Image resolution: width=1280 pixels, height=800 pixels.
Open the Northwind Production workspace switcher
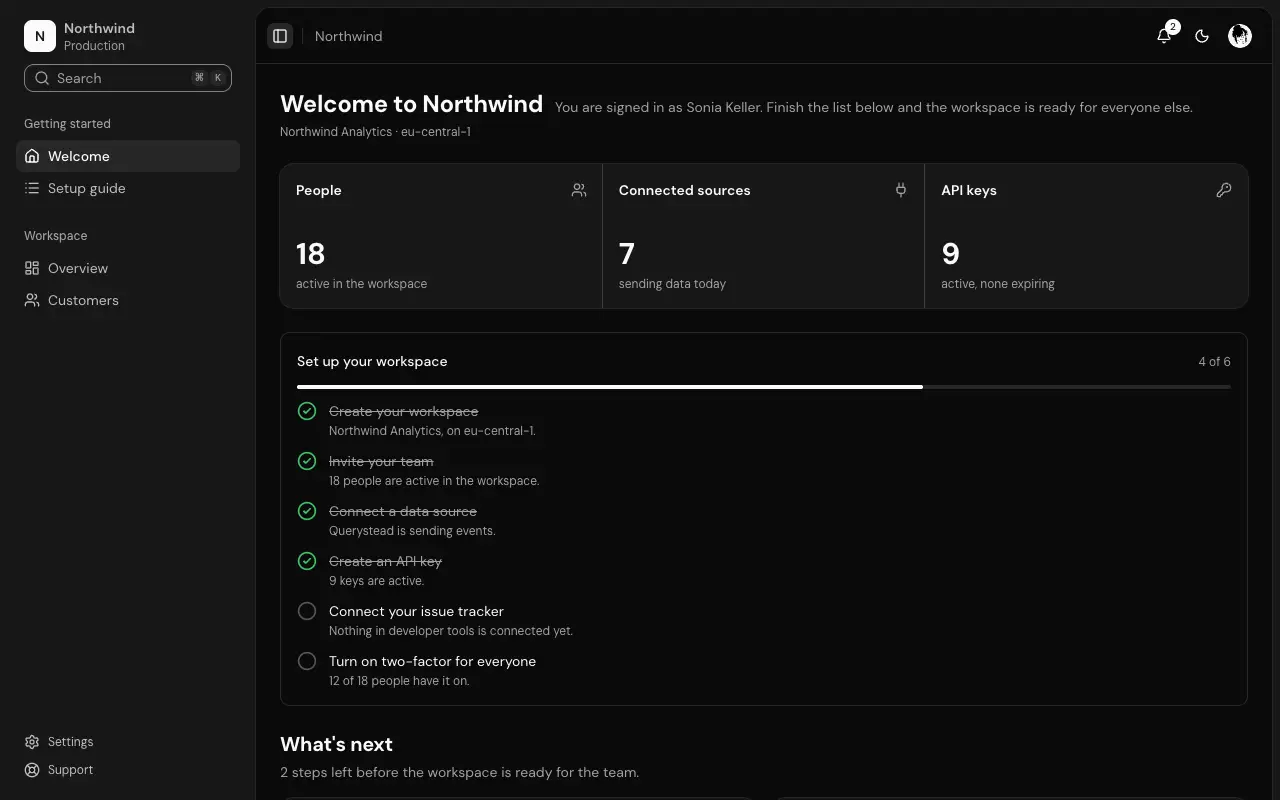tap(128, 36)
